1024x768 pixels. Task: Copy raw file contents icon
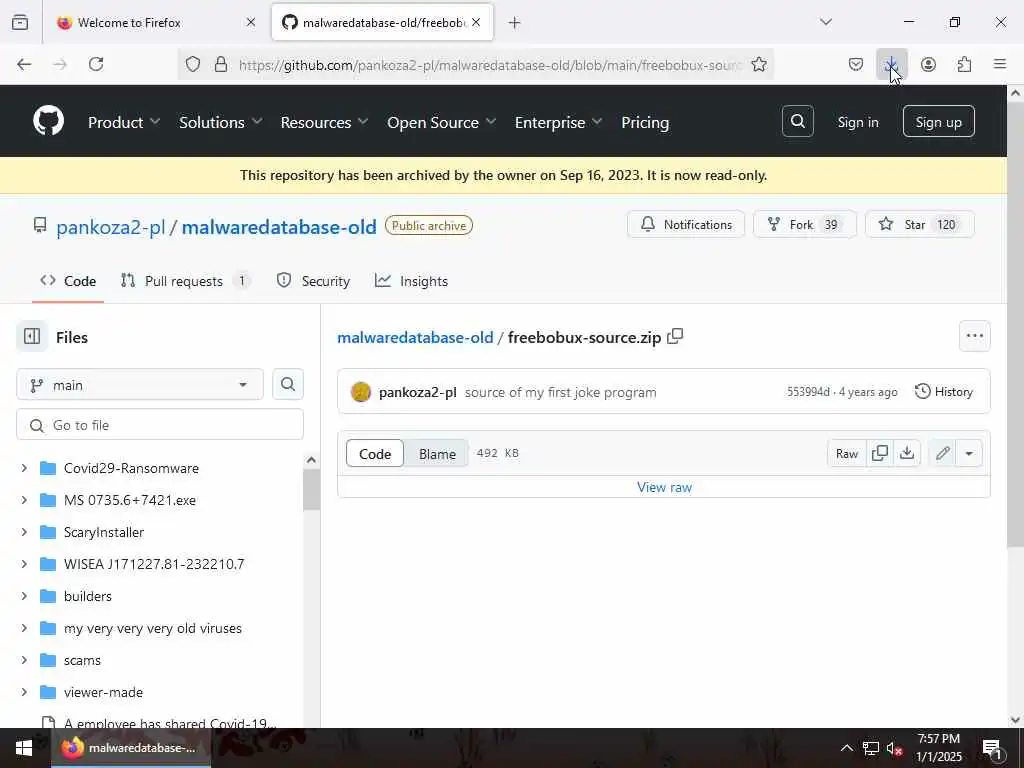click(880, 453)
